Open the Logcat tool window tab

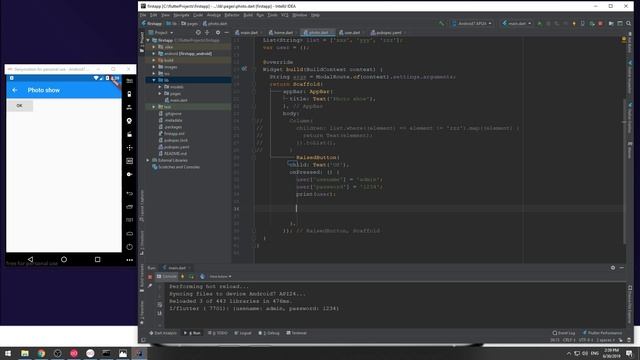pos(243,333)
